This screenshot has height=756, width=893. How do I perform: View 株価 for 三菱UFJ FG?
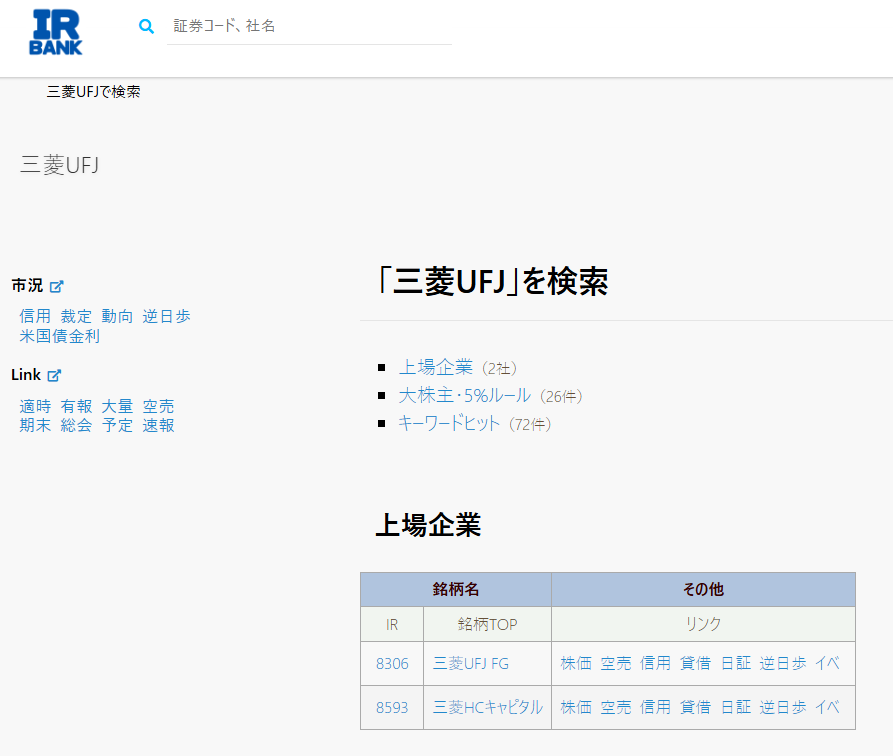(576, 663)
